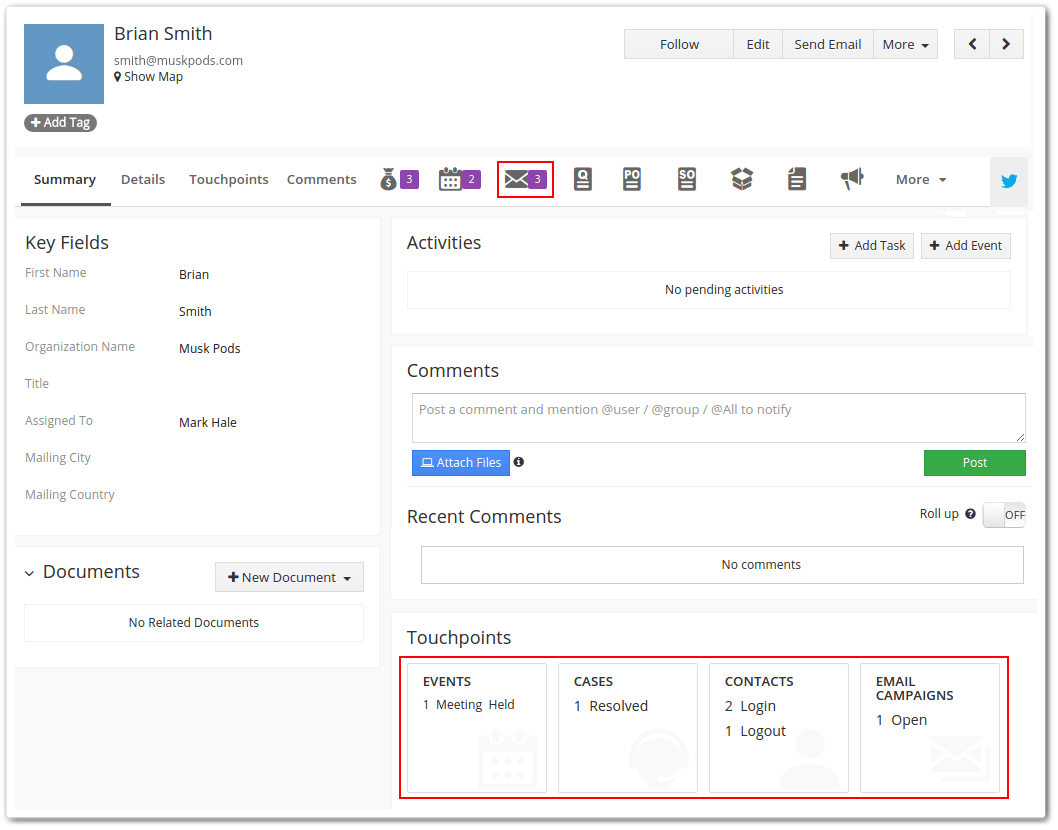The height and width of the screenshot is (830, 1058).
Task: Select the Sales Orders icon
Action: pos(687,178)
